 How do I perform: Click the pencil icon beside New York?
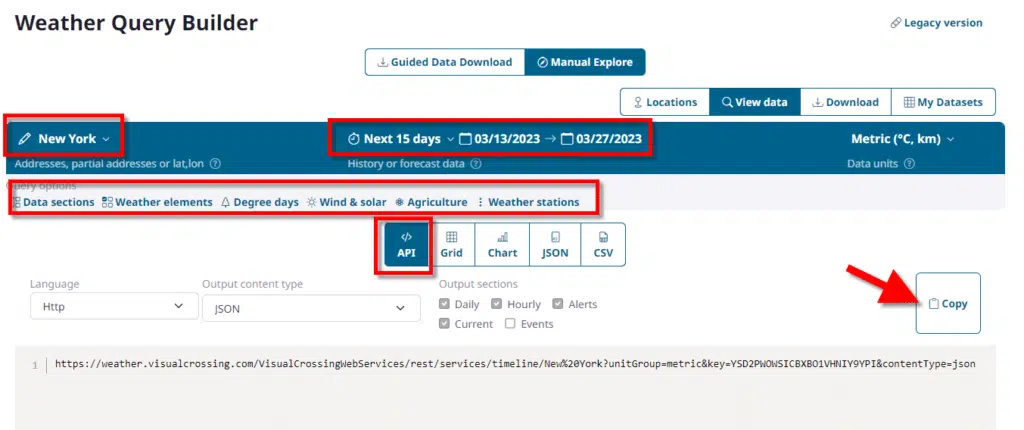coord(25,139)
